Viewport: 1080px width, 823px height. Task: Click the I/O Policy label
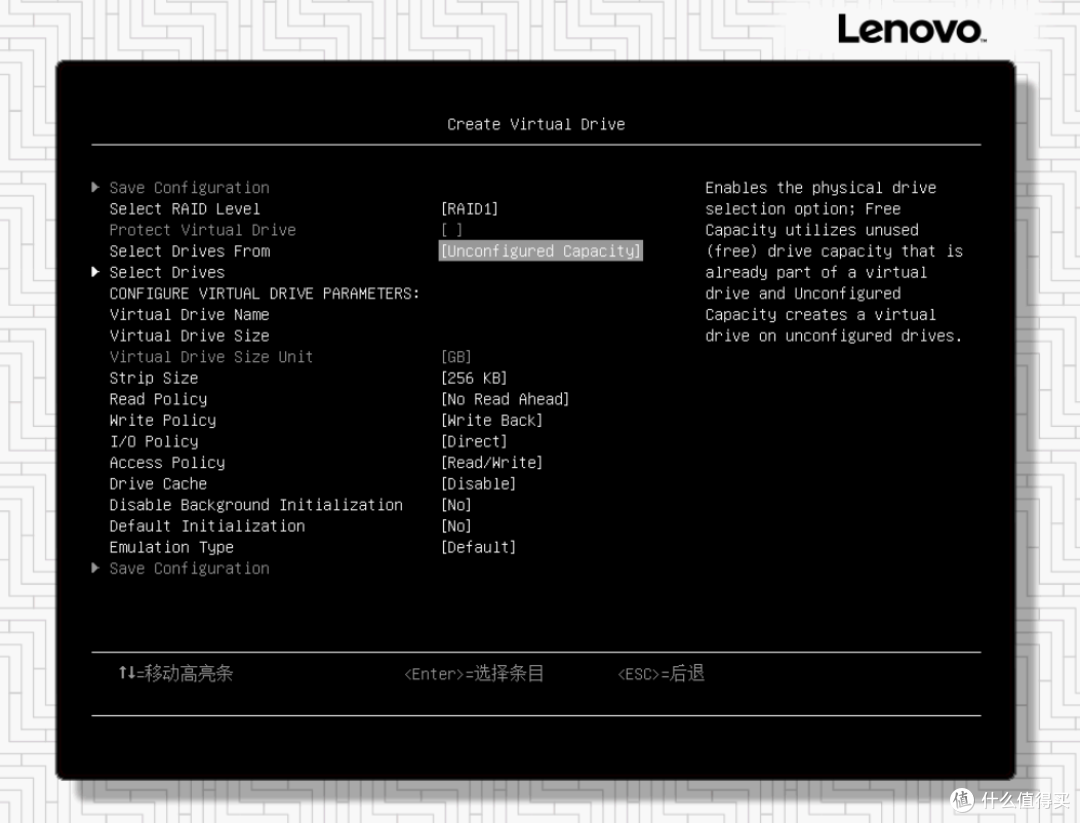pyautogui.click(x=154, y=441)
